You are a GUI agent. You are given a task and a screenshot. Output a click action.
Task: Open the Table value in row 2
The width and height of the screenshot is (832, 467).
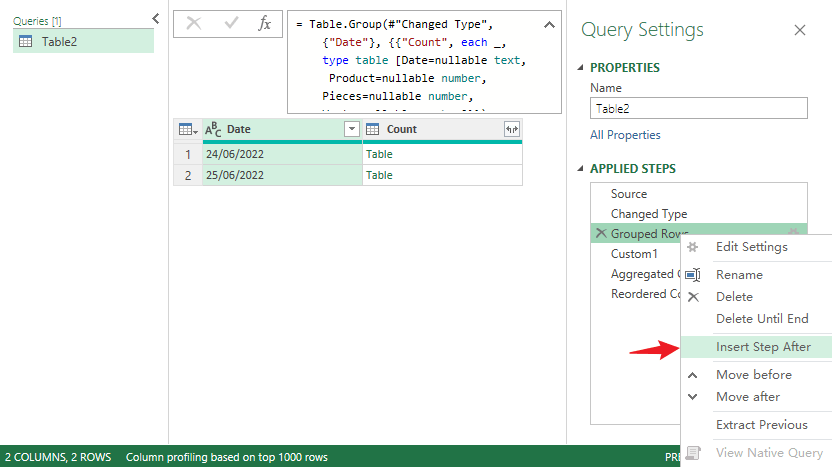[x=379, y=175]
